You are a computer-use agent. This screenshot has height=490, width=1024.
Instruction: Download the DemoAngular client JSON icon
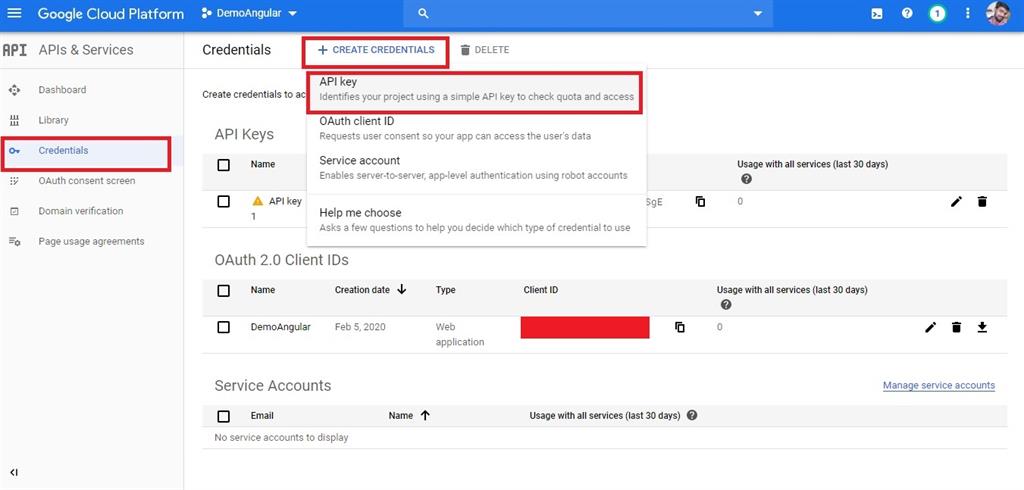982,327
